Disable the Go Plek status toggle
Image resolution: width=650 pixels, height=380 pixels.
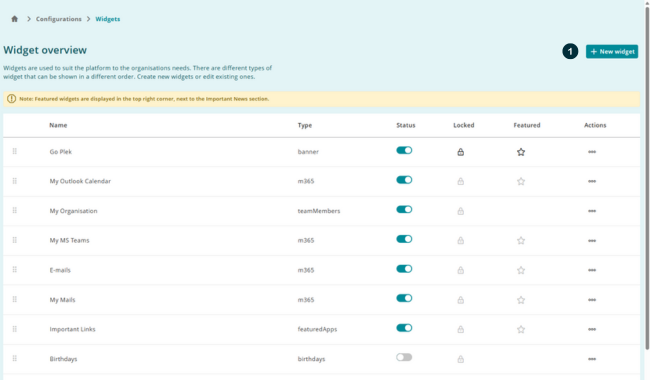(x=404, y=150)
